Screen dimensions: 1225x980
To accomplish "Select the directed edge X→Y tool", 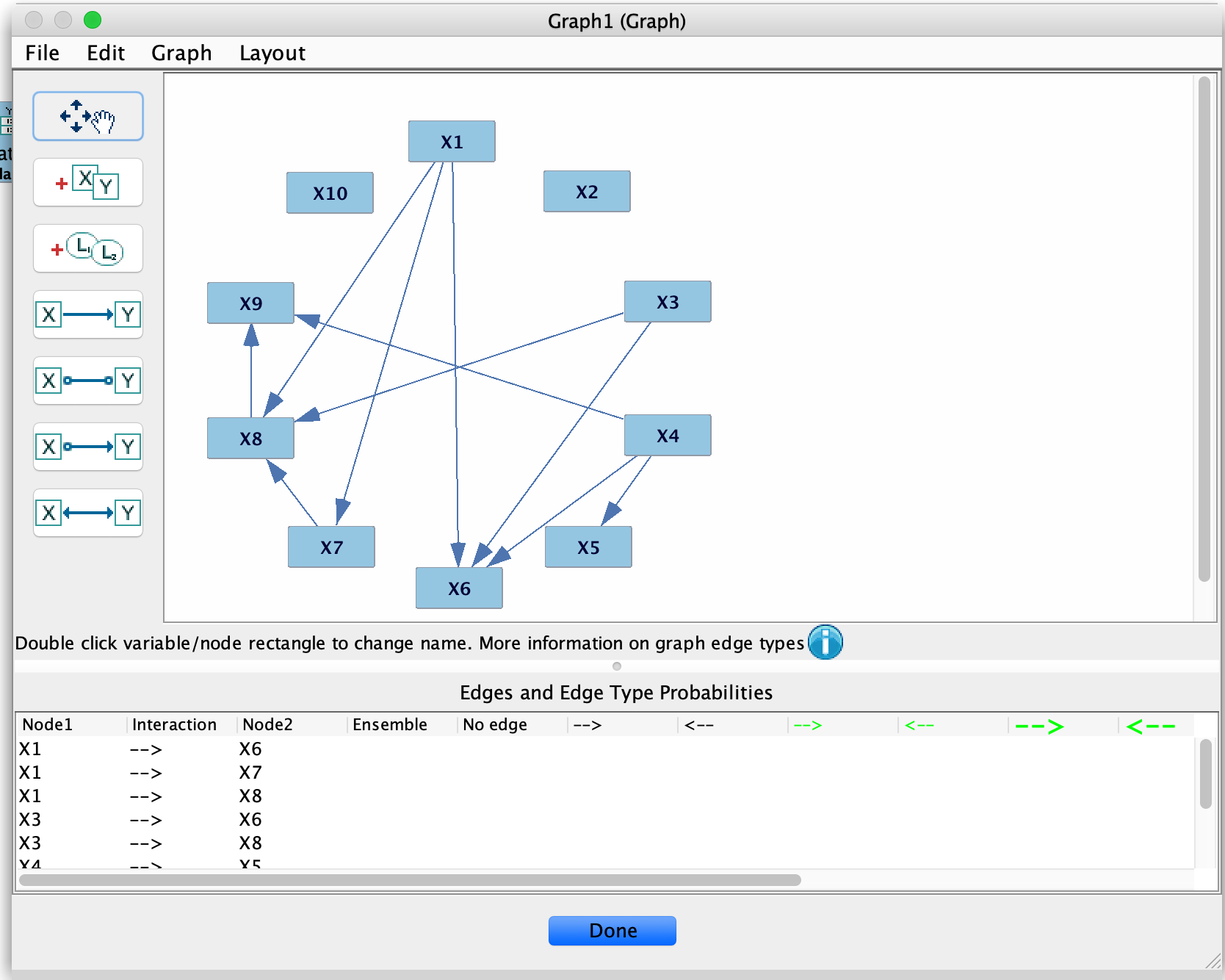I will [87, 314].
